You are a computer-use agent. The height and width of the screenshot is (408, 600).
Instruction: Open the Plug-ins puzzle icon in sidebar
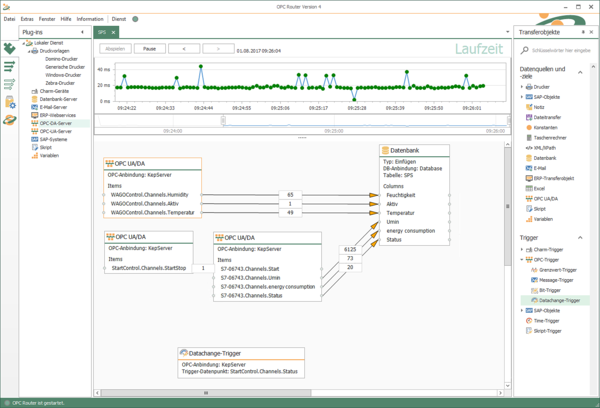coord(9,48)
